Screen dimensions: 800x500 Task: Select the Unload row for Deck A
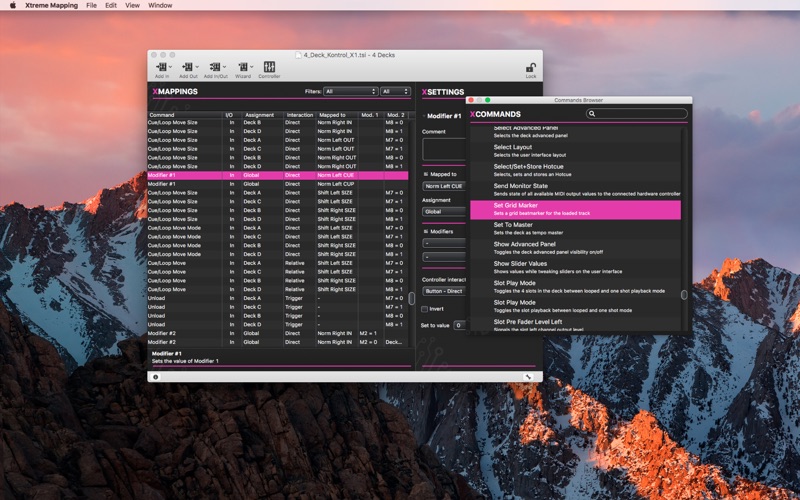pyautogui.click(x=278, y=298)
